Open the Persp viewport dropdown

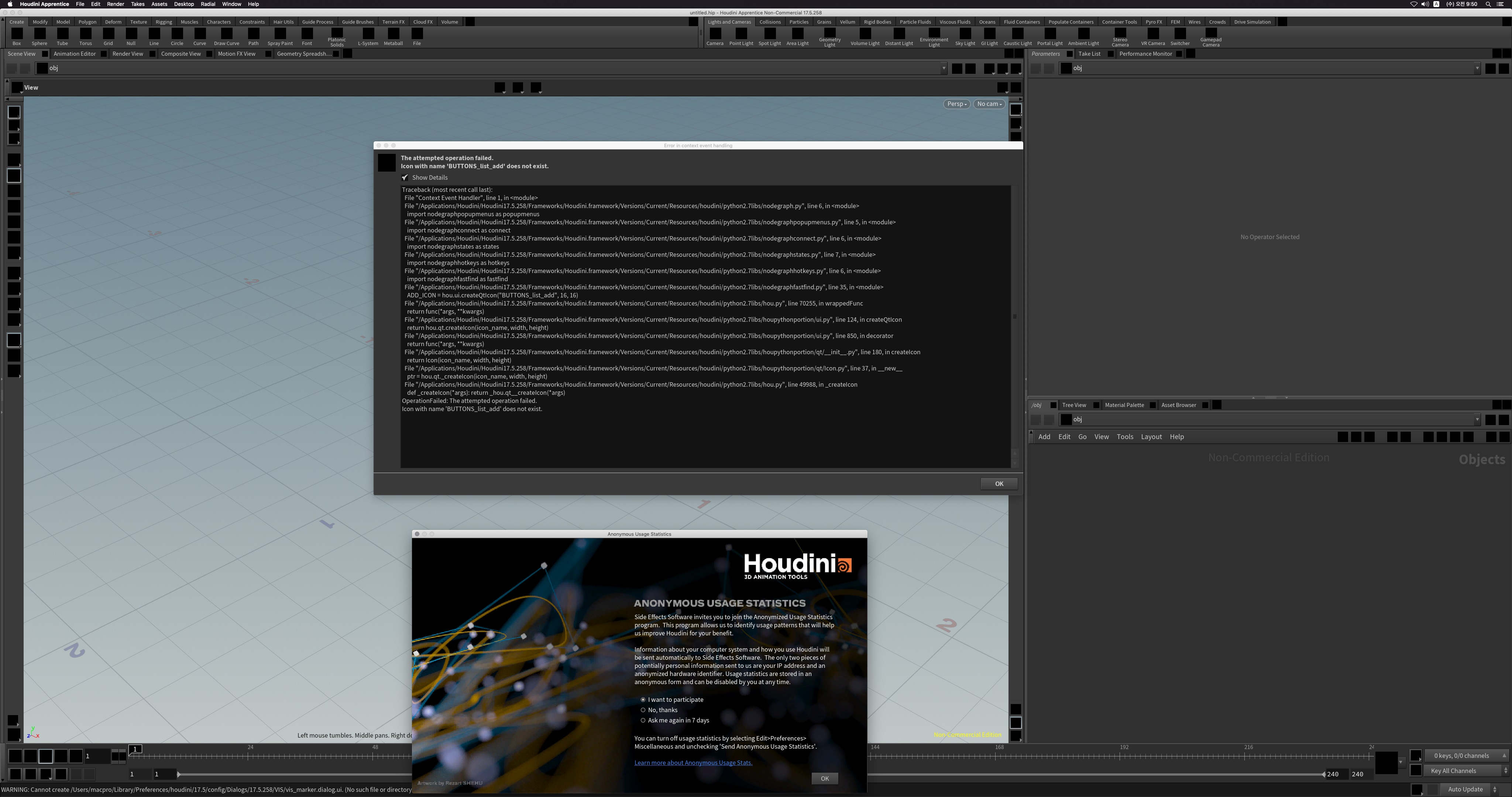click(956, 104)
